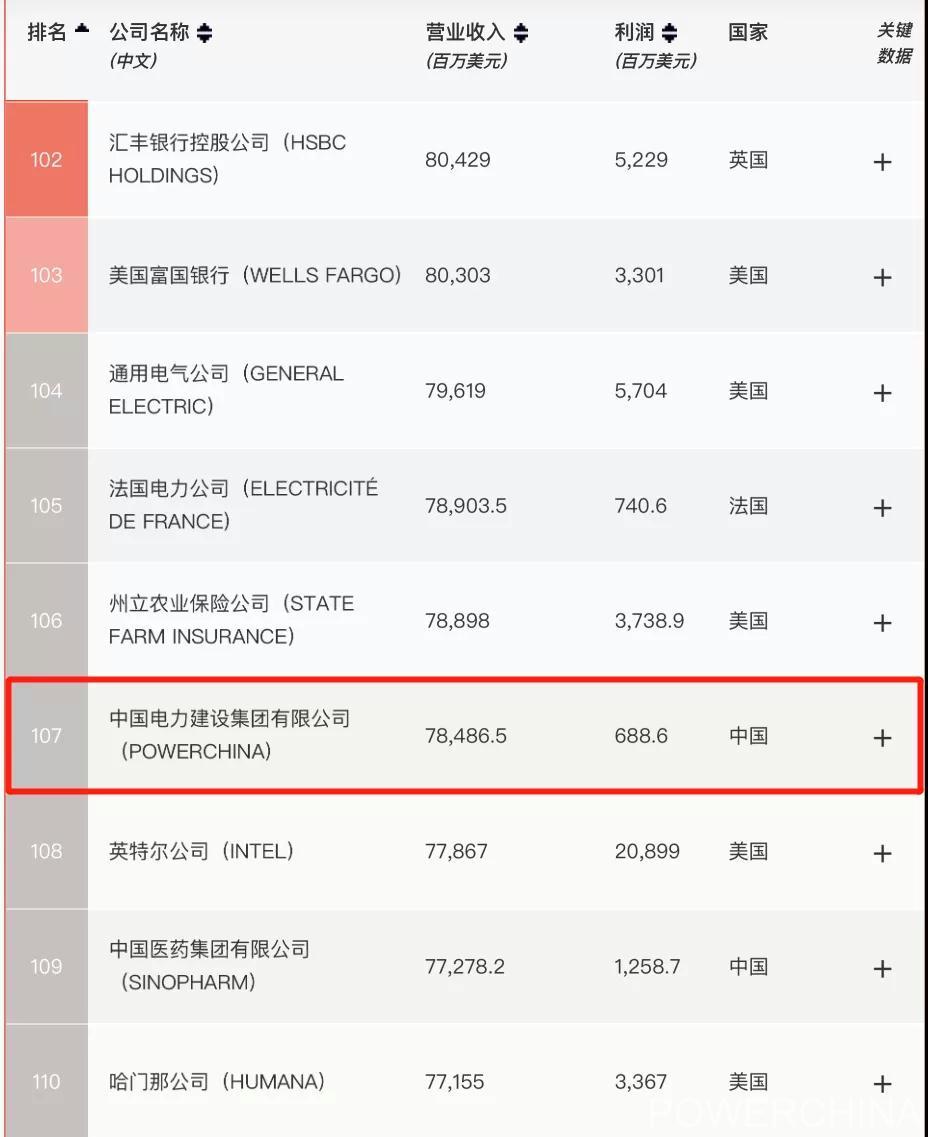Sort by profit column arrows
Image resolution: width=928 pixels, height=1137 pixels.
point(670,33)
